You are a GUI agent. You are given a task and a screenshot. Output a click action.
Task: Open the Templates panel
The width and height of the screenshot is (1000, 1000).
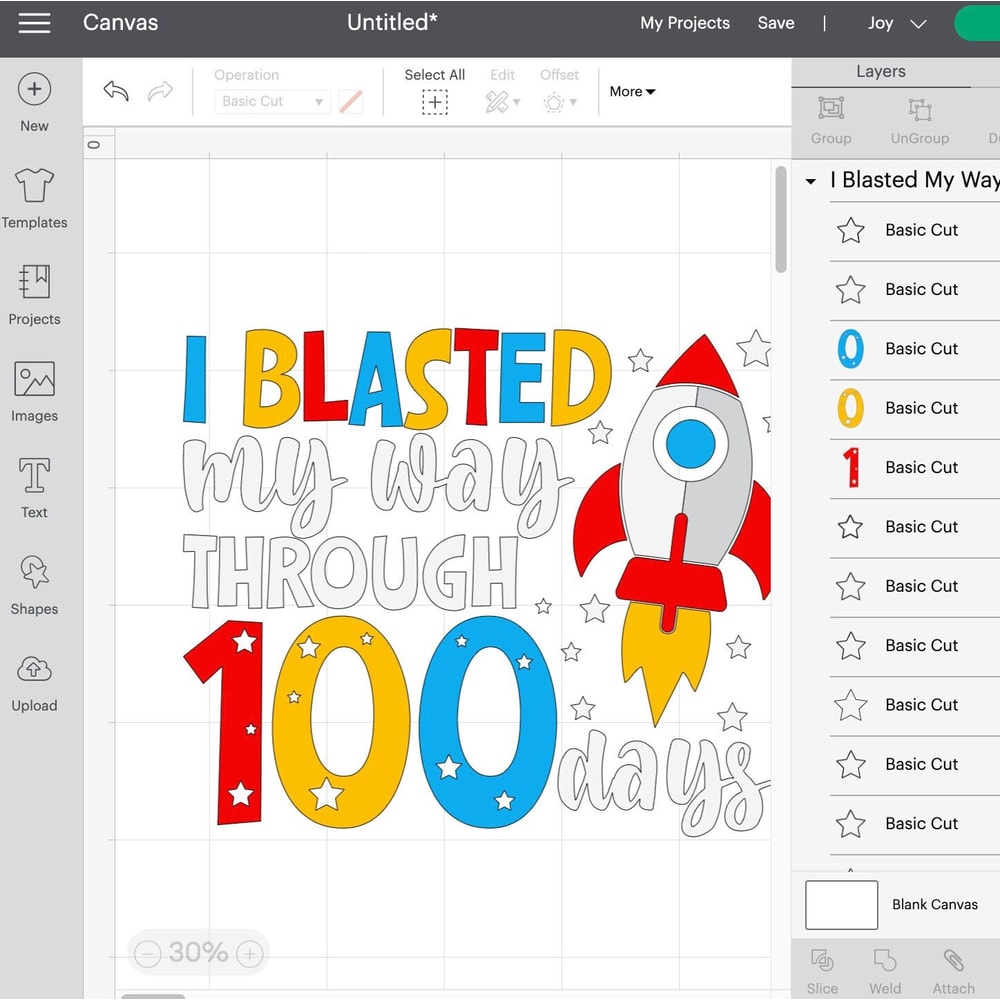tap(34, 197)
